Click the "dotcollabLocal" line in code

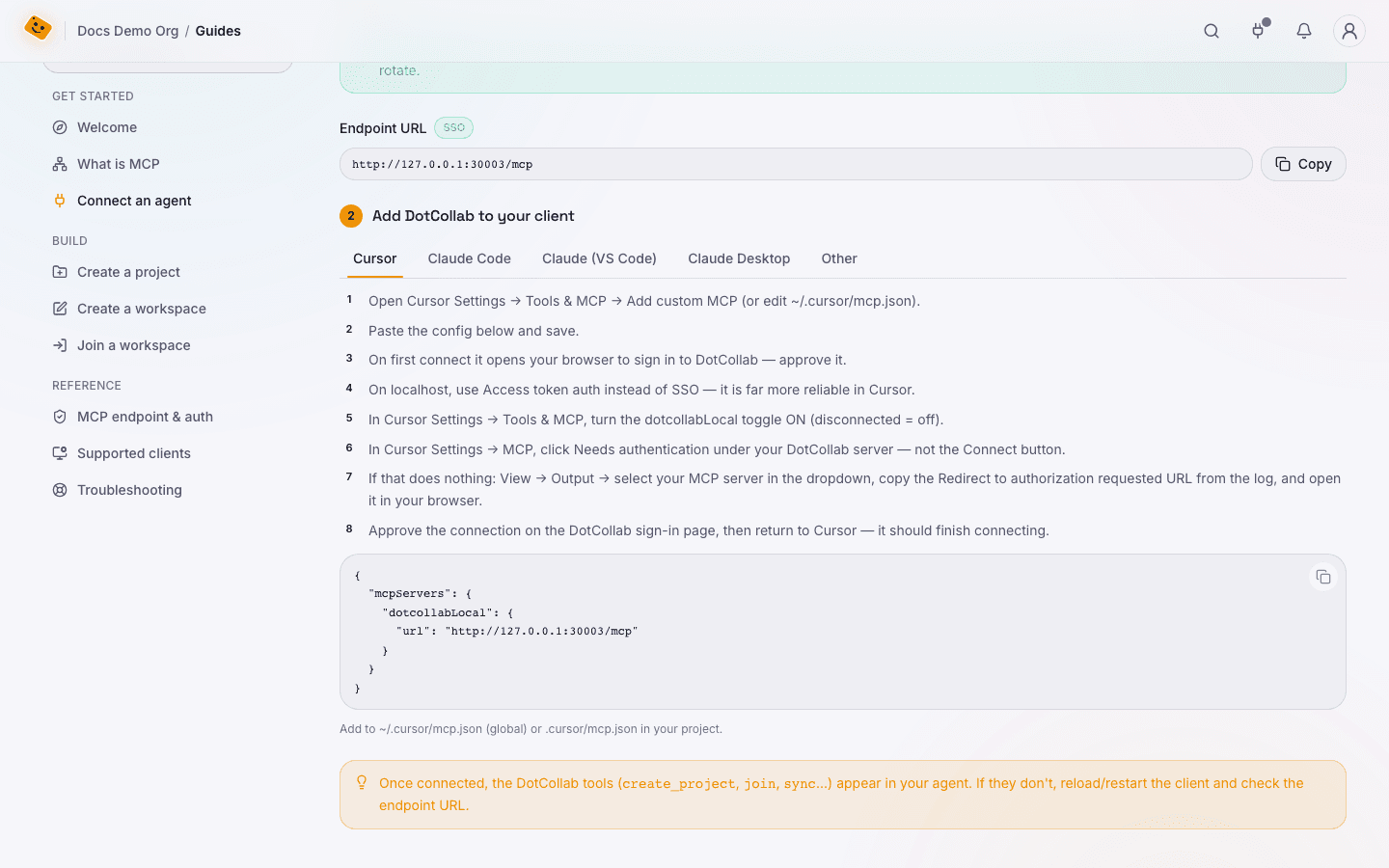click(448, 612)
